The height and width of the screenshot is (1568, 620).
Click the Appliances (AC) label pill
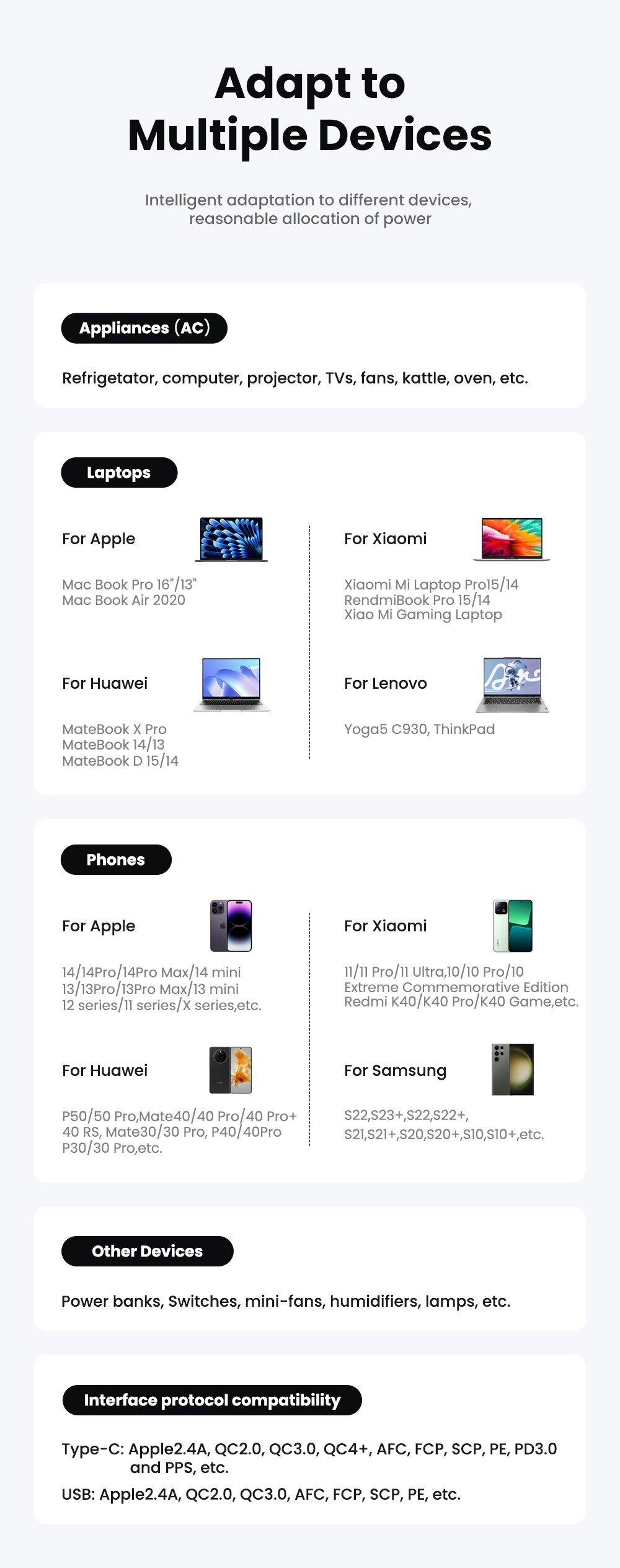(144, 328)
